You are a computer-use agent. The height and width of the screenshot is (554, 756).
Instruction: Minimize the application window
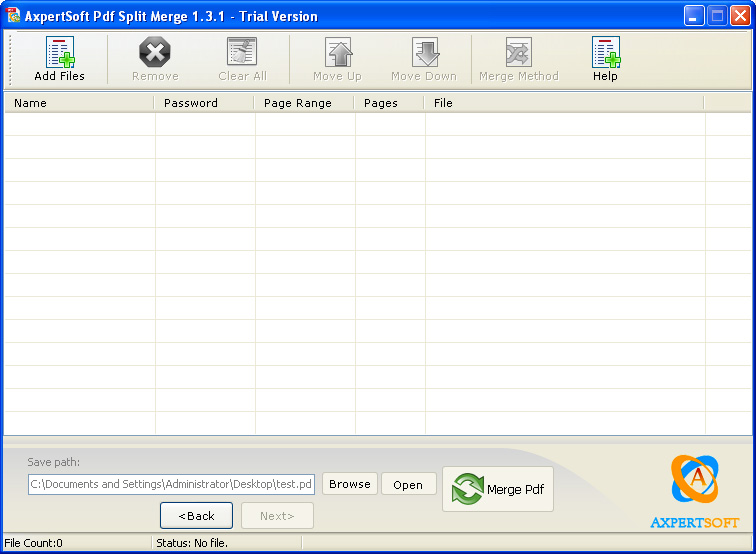pos(694,15)
